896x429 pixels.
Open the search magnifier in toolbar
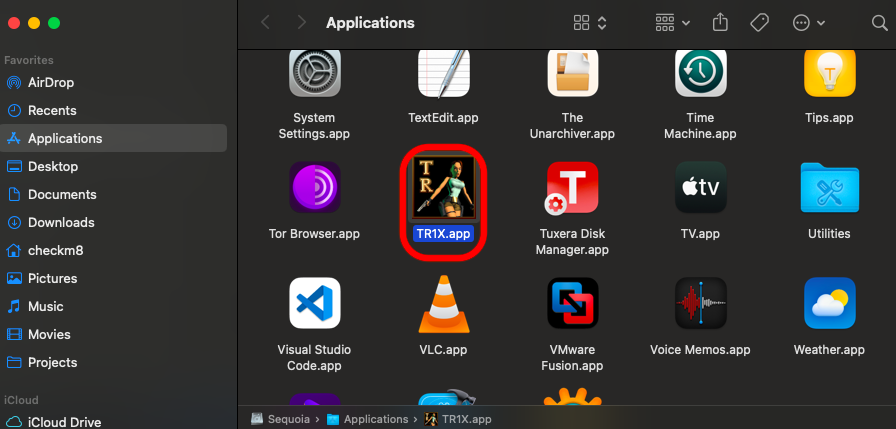point(866,22)
